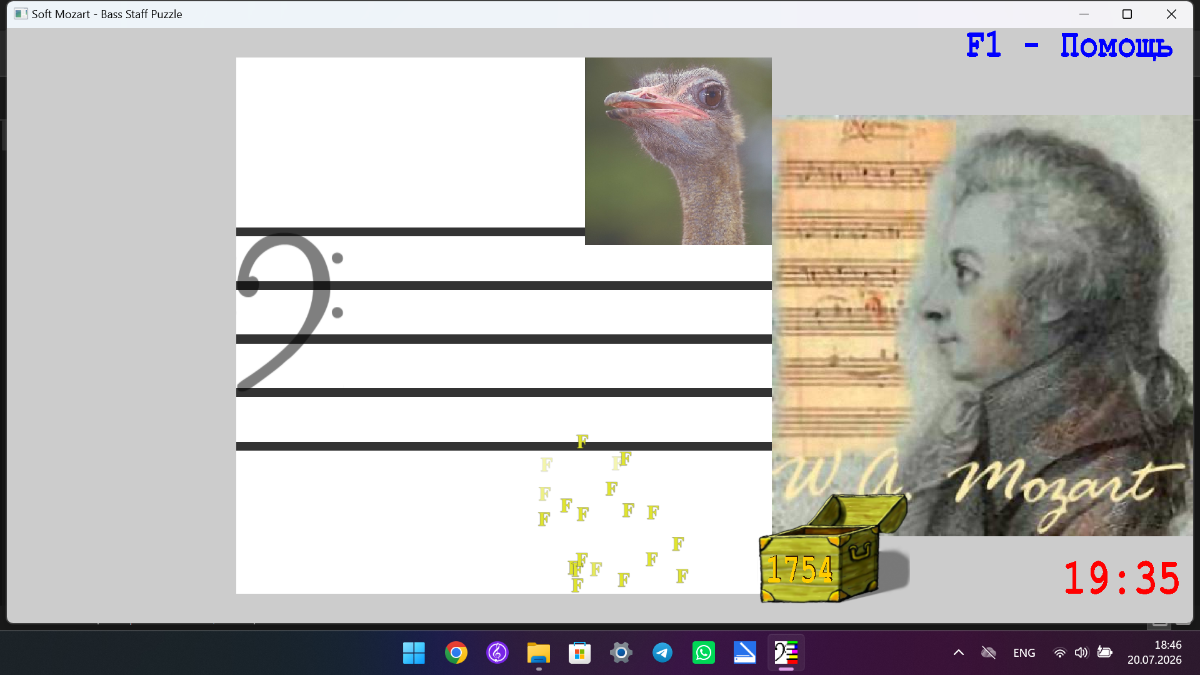The width and height of the screenshot is (1200, 675).
Task: Click the W. A. Mozart portrait image
Action: [982, 326]
